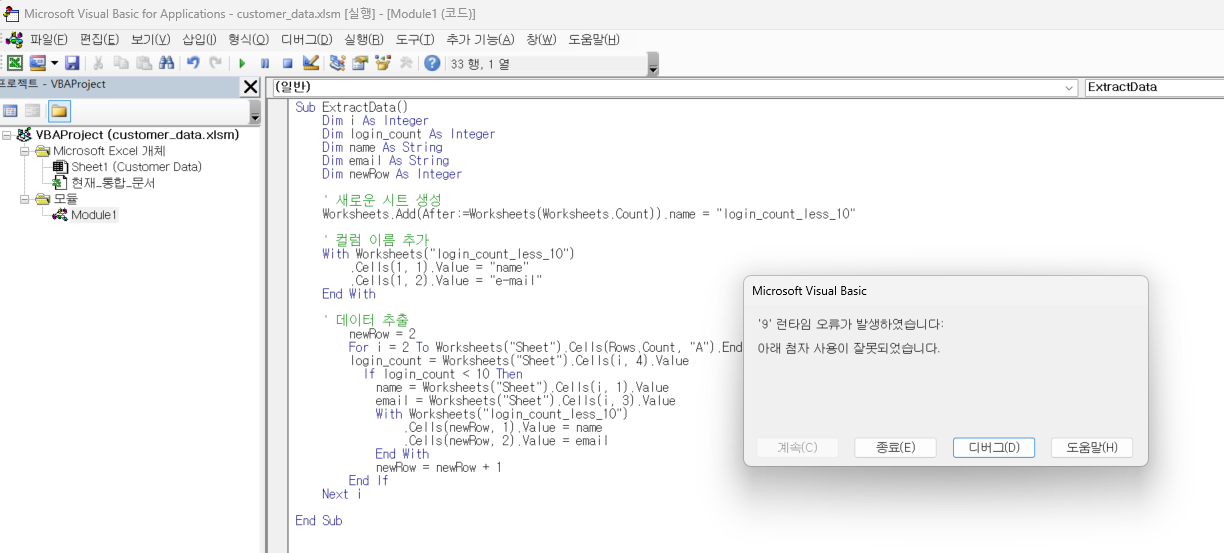Select Sheet1 (Customer Data) in the tree
Screen dimensions: 1224x553
coord(136,167)
